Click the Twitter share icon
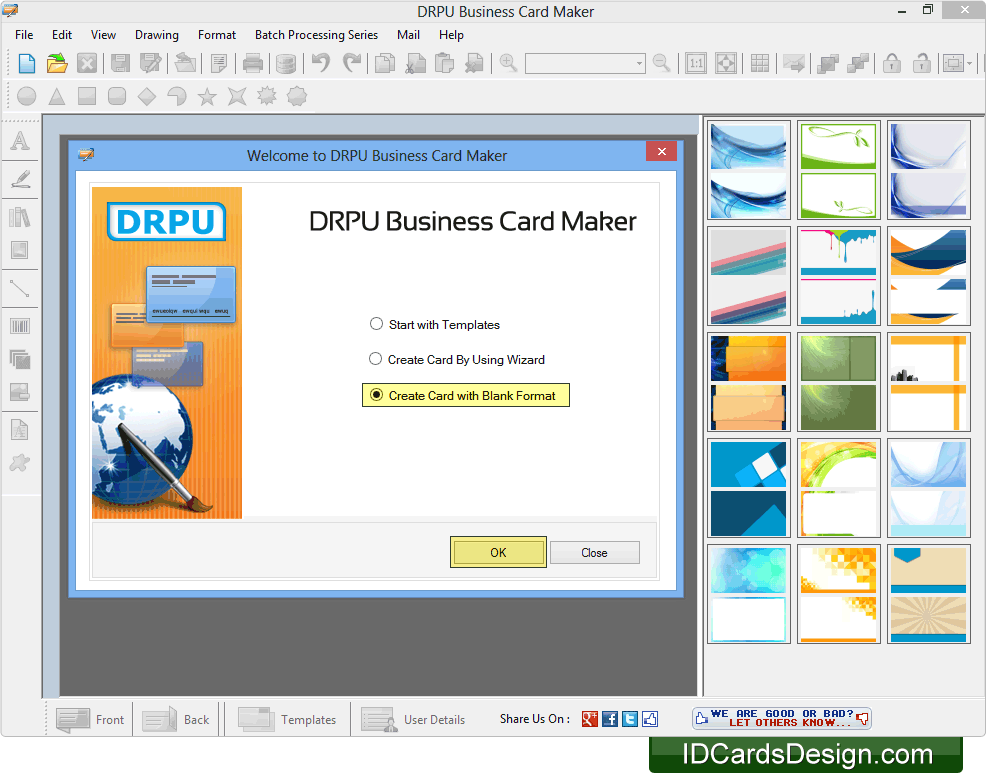Image resolution: width=986 pixels, height=773 pixels. pyautogui.click(x=630, y=719)
